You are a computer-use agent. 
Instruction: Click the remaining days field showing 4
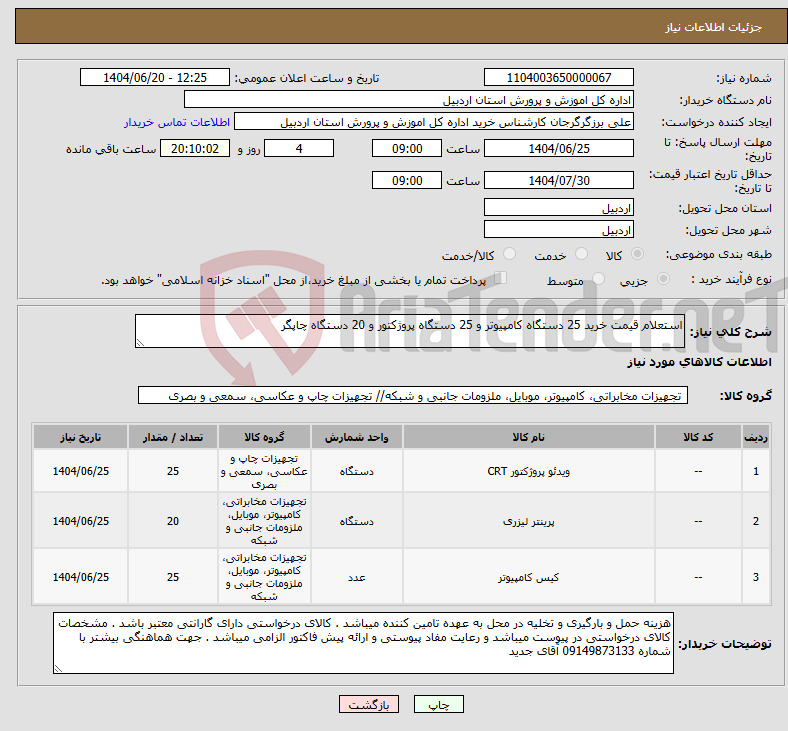(299, 148)
